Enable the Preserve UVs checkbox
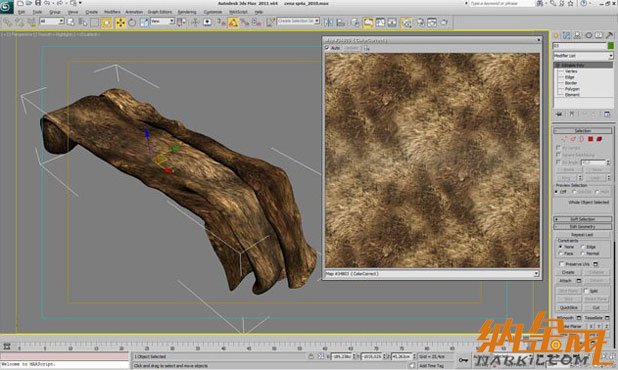Image resolution: width=618 pixels, height=370 pixels. coord(561,264)
